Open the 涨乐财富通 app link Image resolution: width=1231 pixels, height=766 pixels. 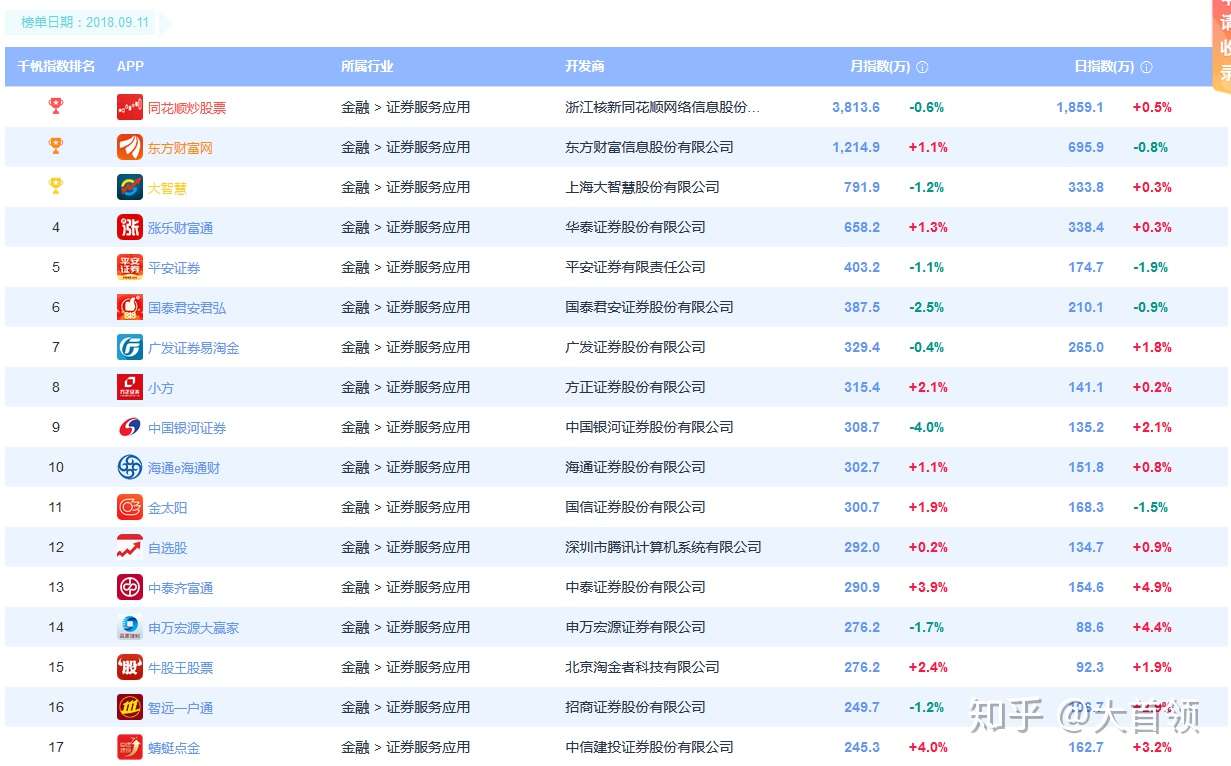point(180,228)
